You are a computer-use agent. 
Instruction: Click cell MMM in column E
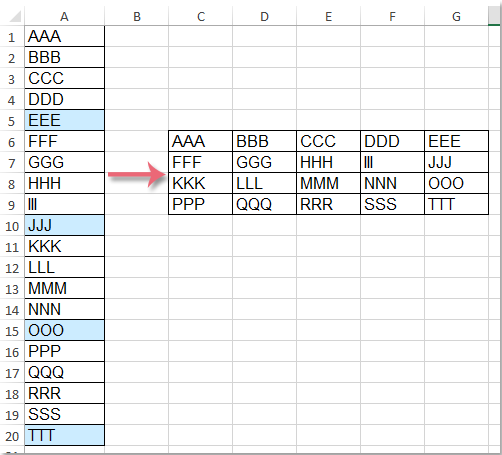(328, 183)
